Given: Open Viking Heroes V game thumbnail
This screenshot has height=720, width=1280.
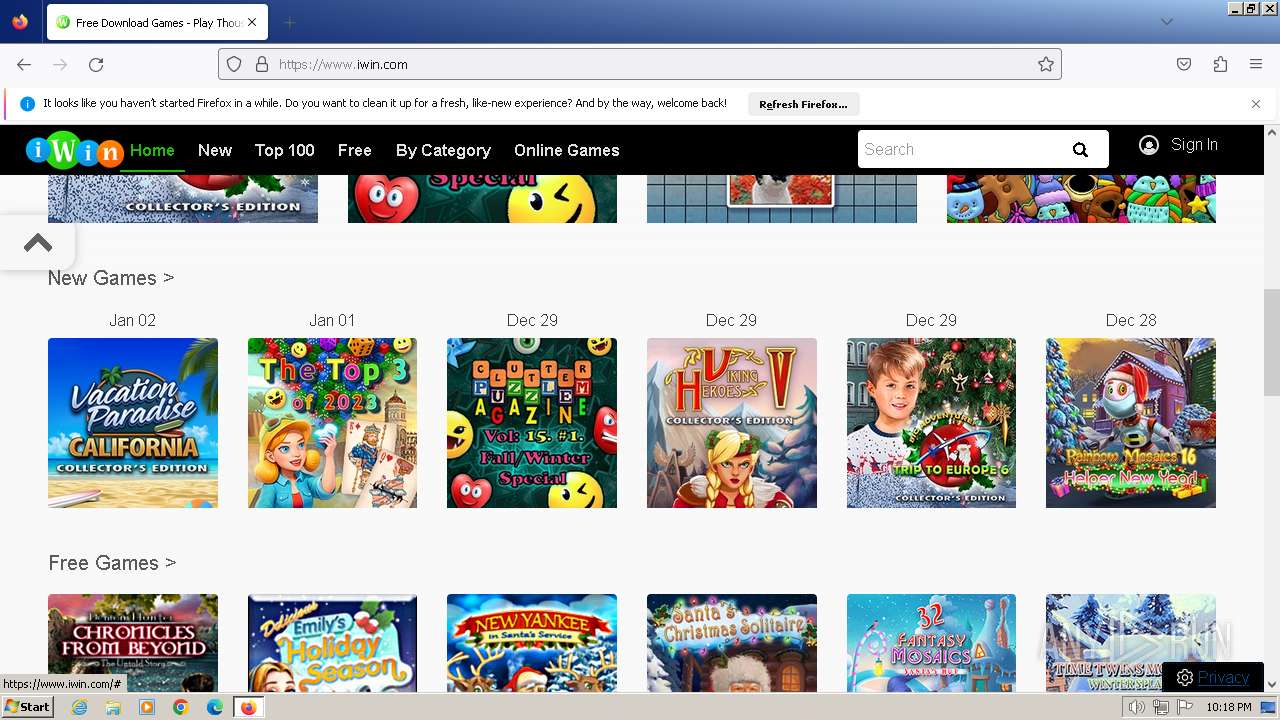Looking at the screenshot, I should pyautogui.click(x=732, y=423).
